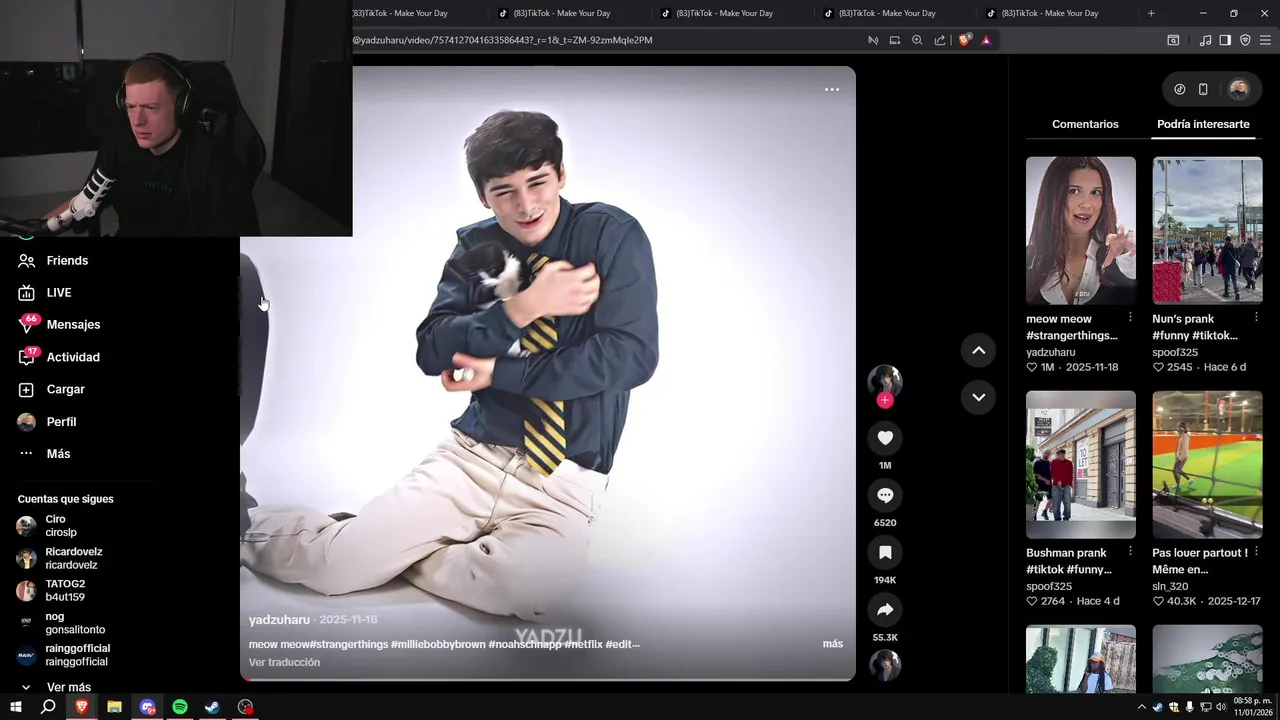Show hidden system tray icons chevron
The width and height of the screenshot is (1280, 720).
pyautogui.click(x=1142, y=707)
